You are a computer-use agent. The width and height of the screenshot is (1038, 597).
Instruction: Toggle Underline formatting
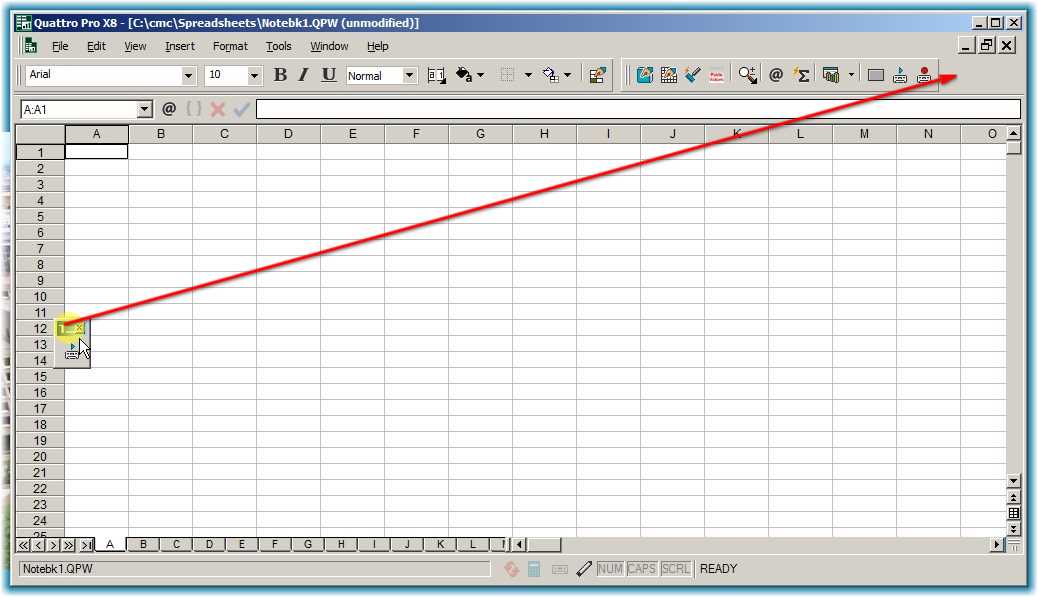[329, 75]
